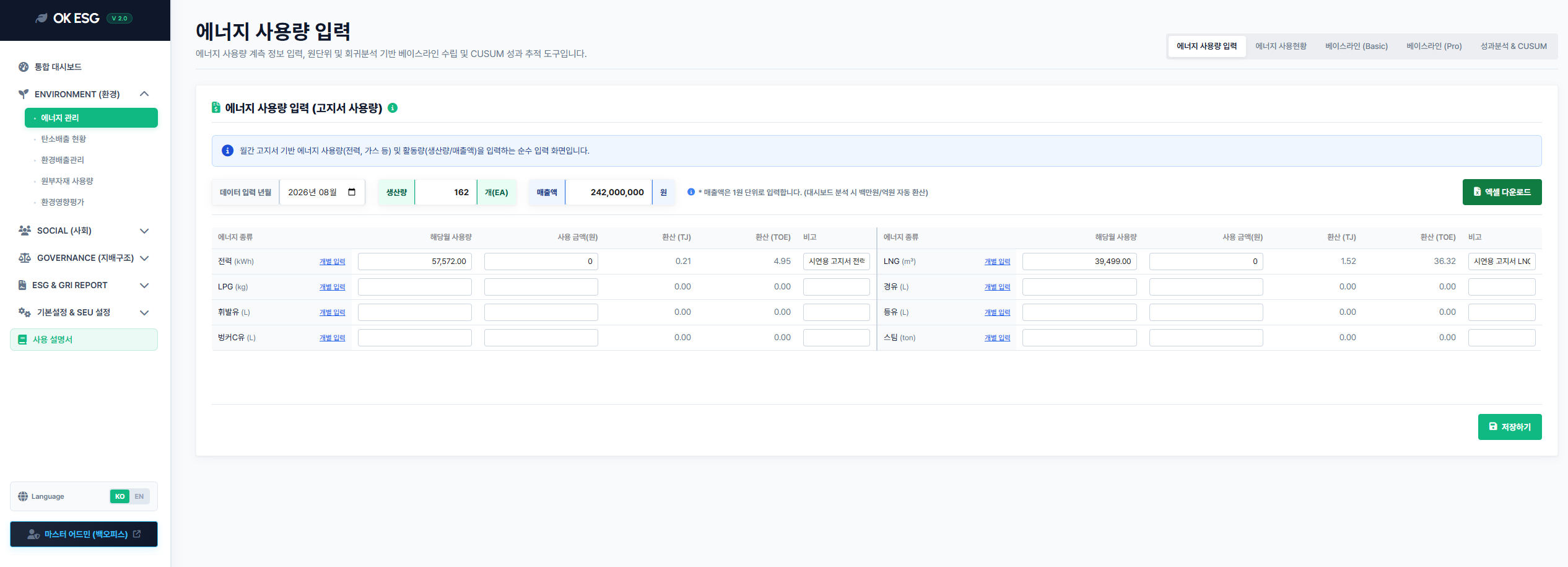This screenshot has width=1568, height=567.
Task: Open 에너지 관리 in the sidebar
Action: 91,118
